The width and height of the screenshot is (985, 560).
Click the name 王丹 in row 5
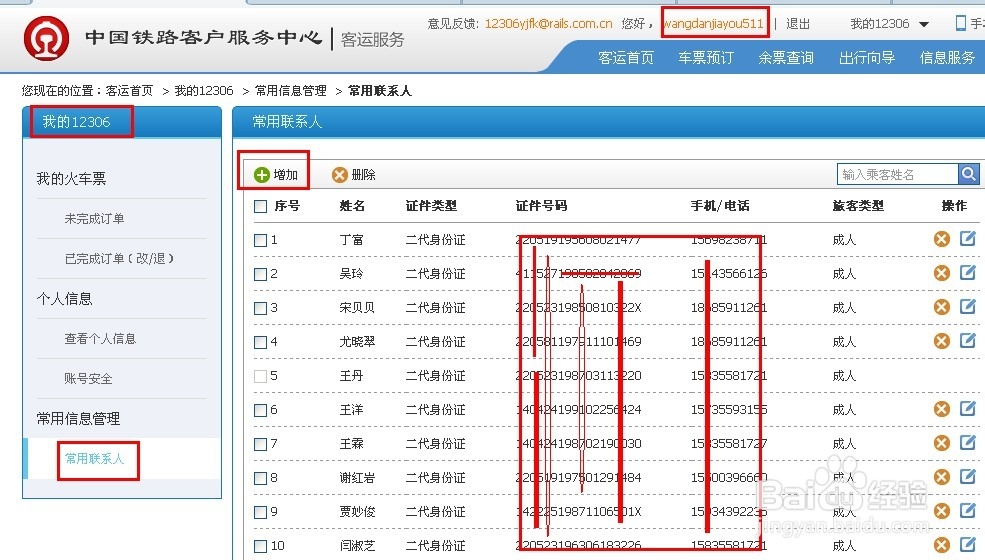click(x=351, y=376)
